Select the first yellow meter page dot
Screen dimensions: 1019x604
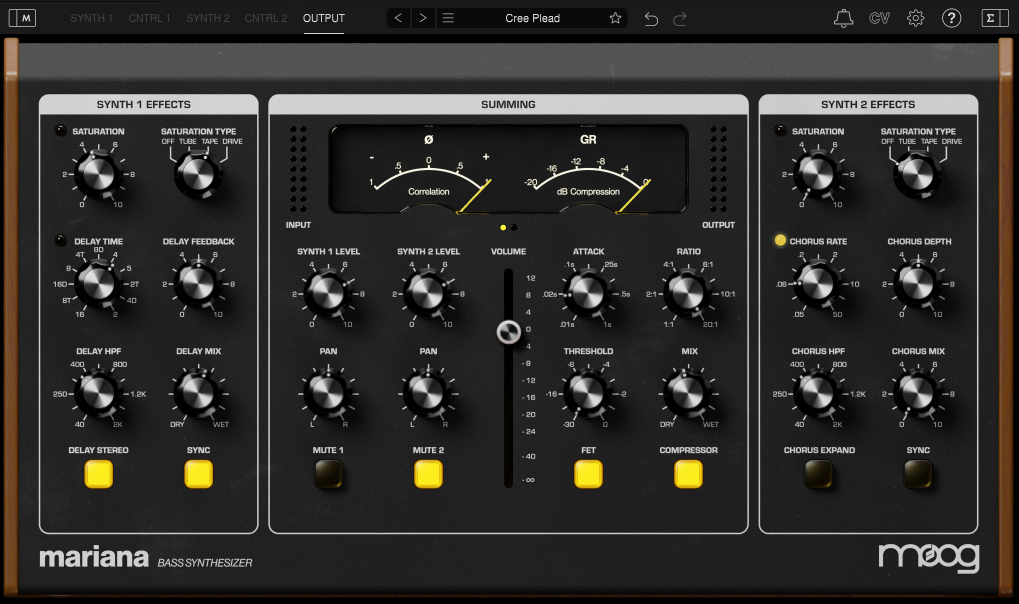(x=503, y=228)
